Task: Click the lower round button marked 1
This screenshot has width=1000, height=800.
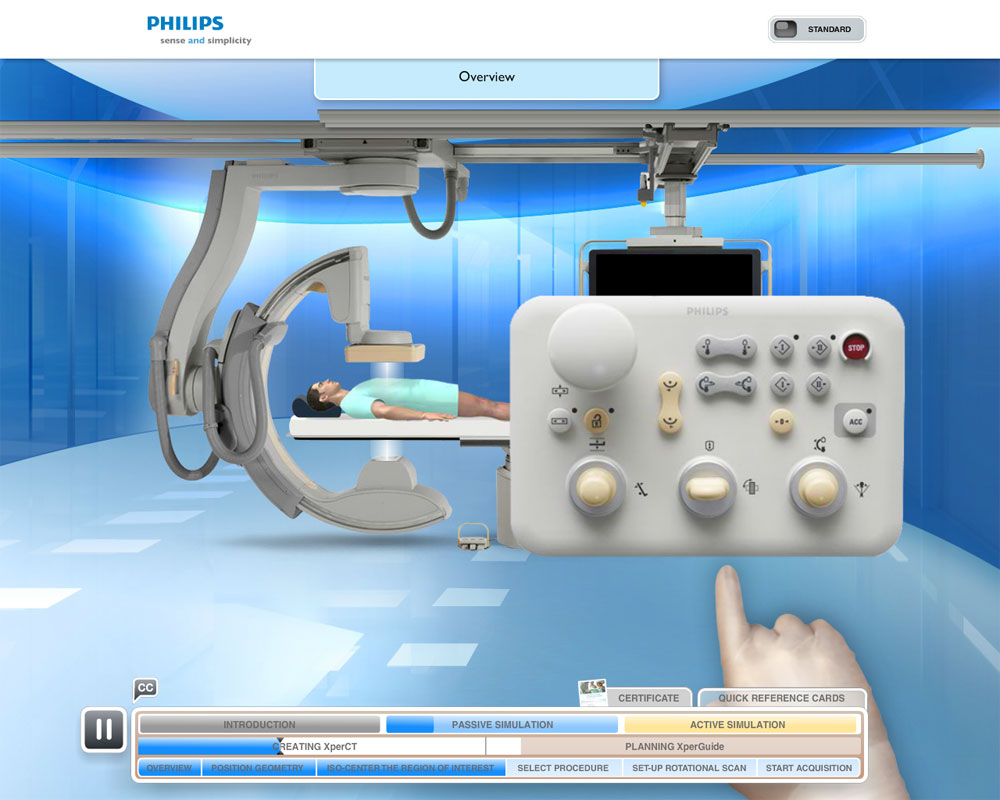Action: [x=782, y=385]
